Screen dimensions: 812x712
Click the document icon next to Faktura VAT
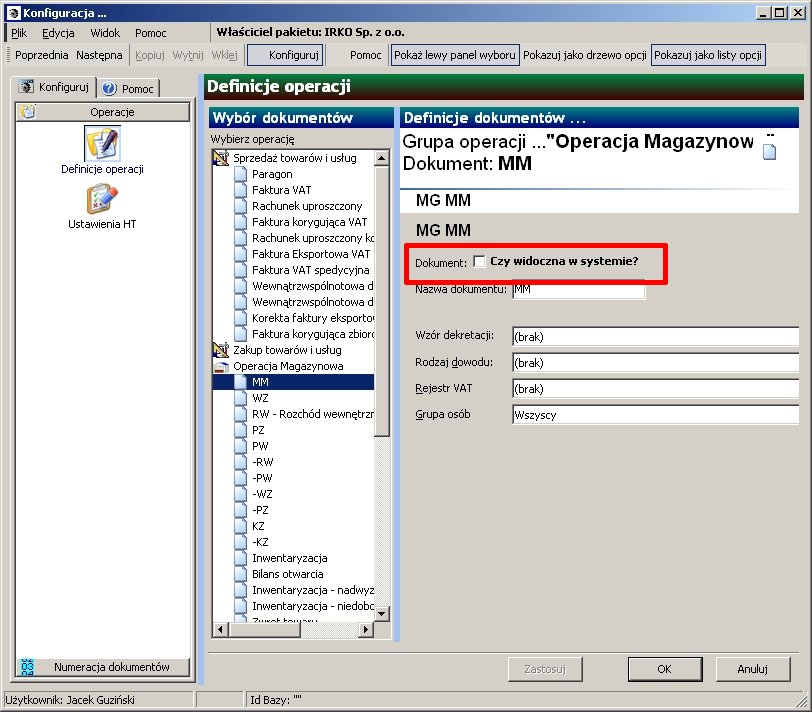point(240,190)
